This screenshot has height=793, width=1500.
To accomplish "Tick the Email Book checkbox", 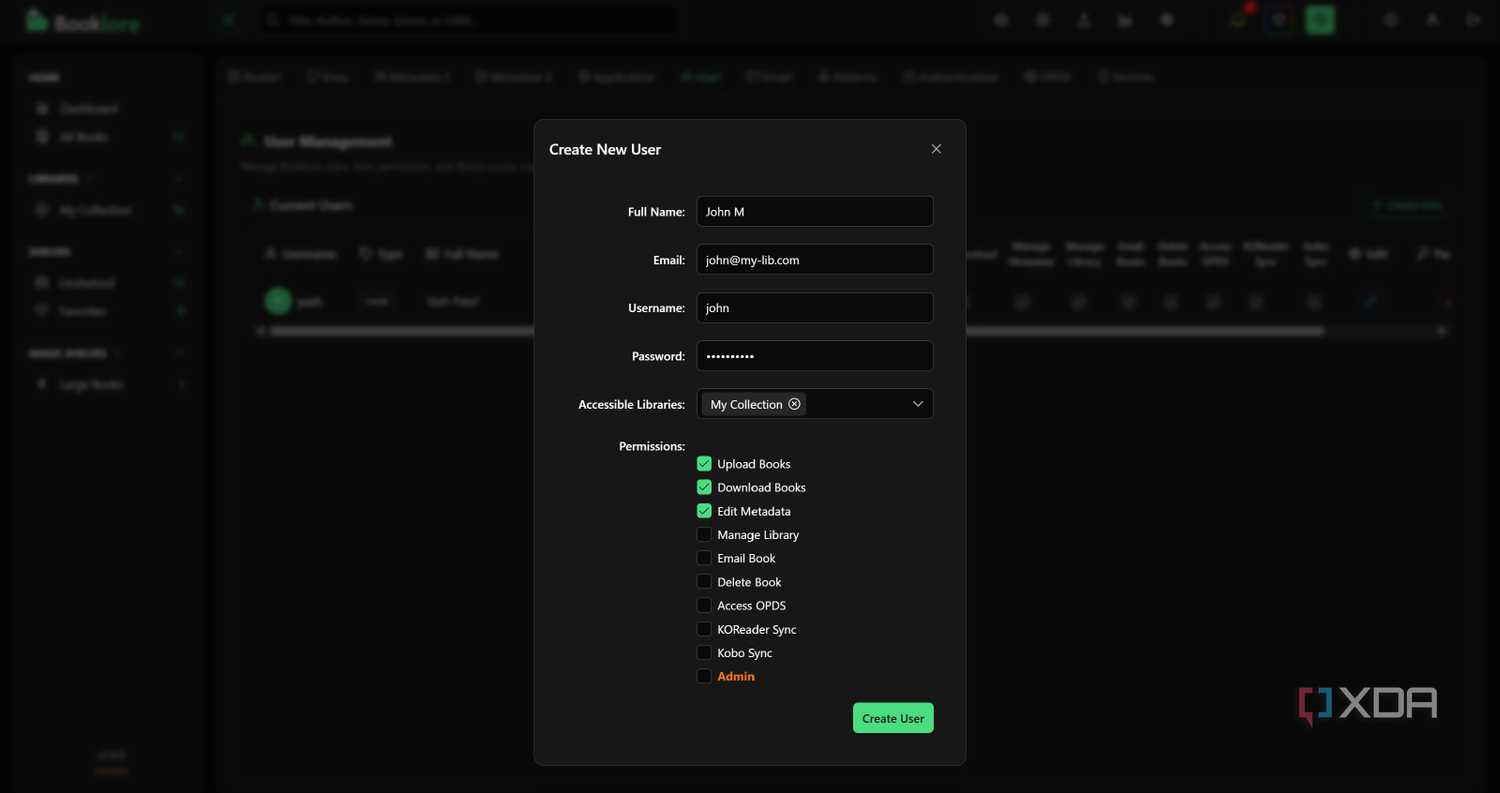I will point(704,558).
